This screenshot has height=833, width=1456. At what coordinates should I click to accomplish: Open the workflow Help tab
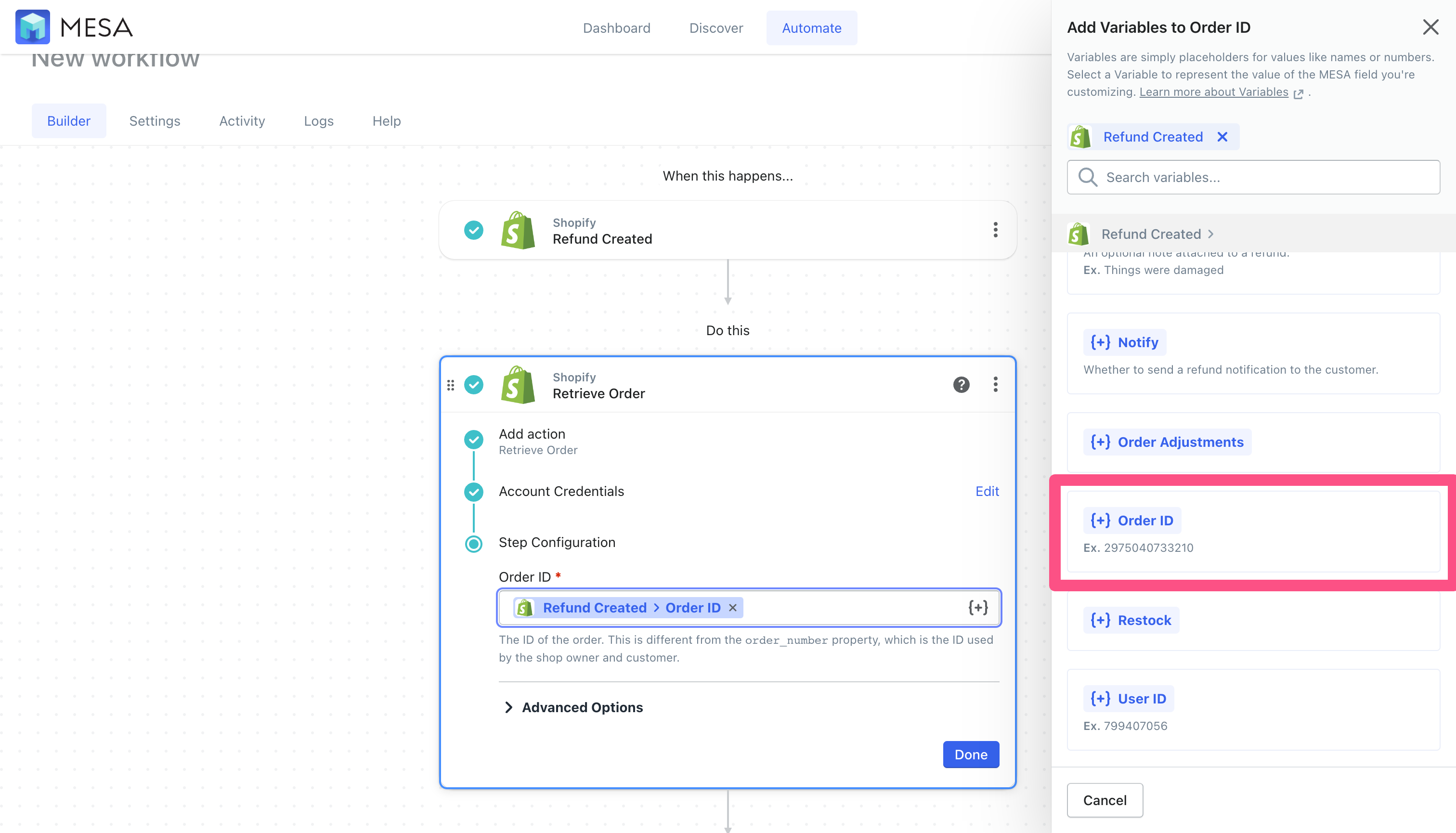click(386, 121)
